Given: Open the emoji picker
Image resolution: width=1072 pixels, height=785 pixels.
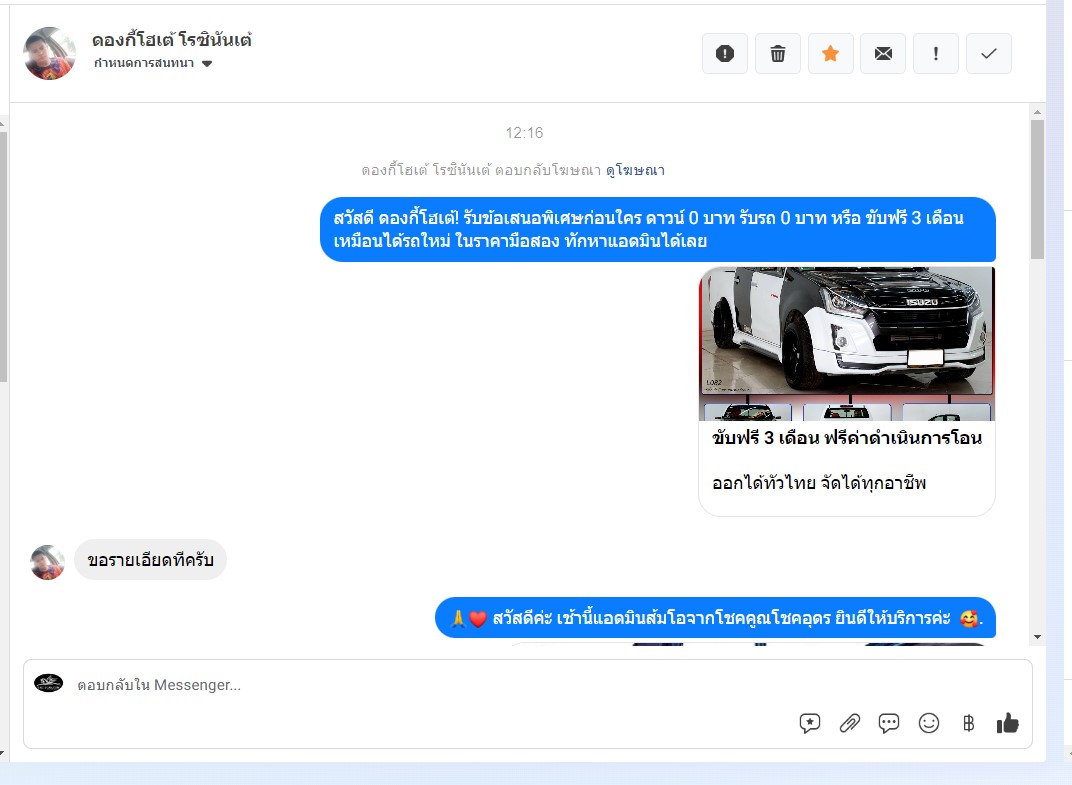Looking at the screenshot, I should coord(928,723).
